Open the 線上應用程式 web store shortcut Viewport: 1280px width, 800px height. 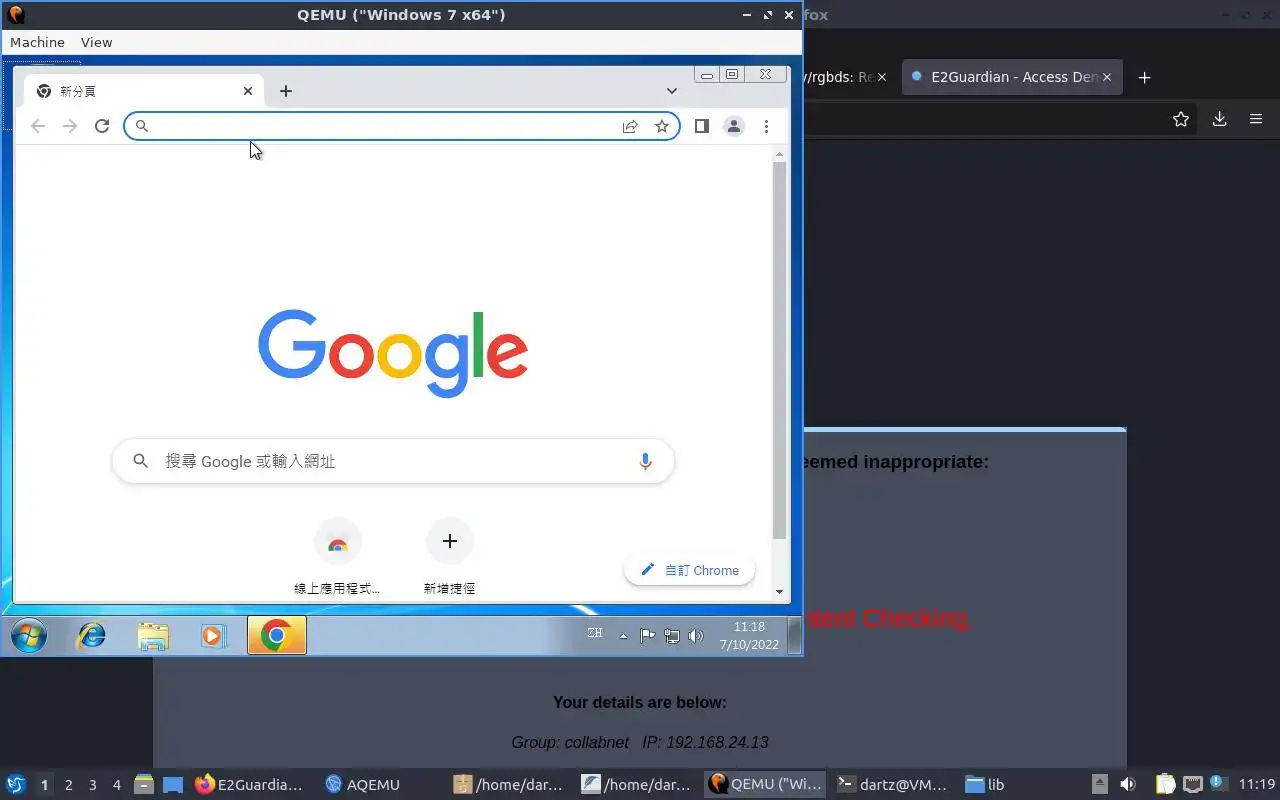pos(338,555)
